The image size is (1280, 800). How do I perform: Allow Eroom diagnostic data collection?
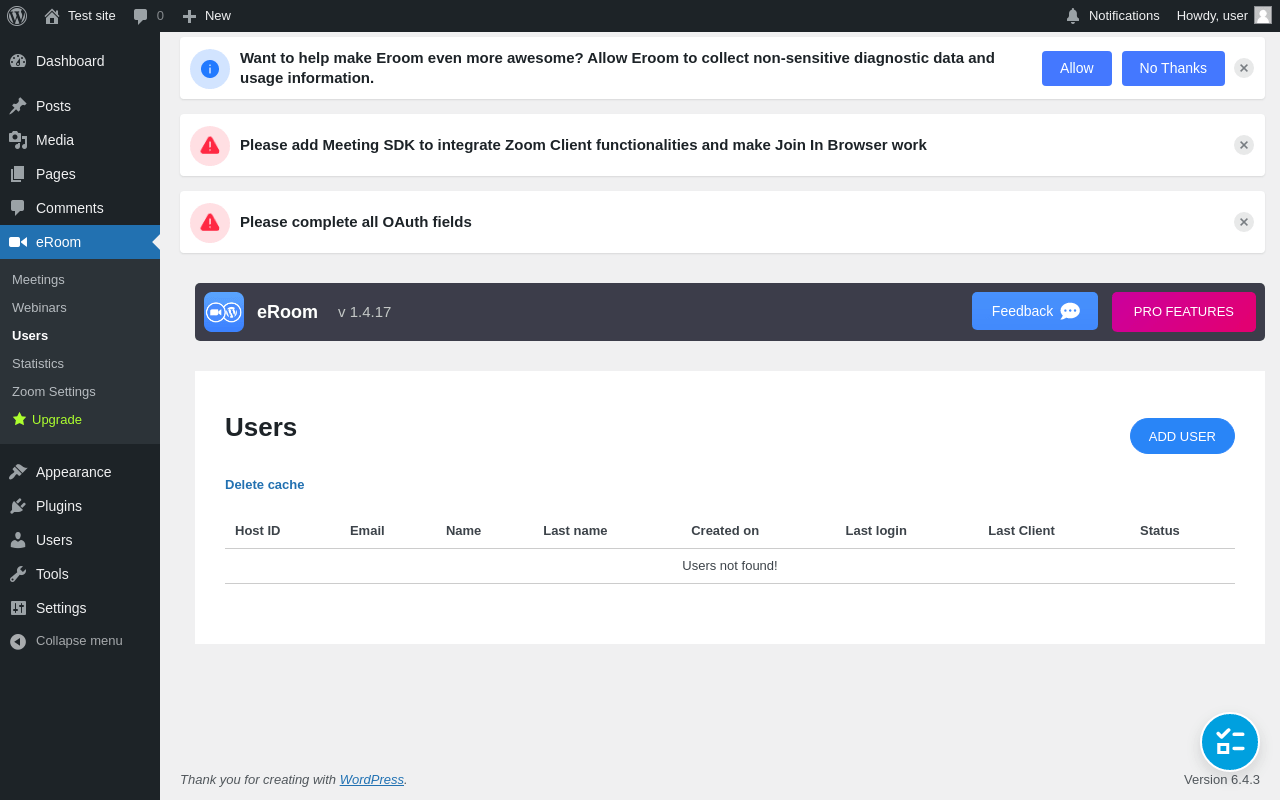click(x=1077, y=69)
